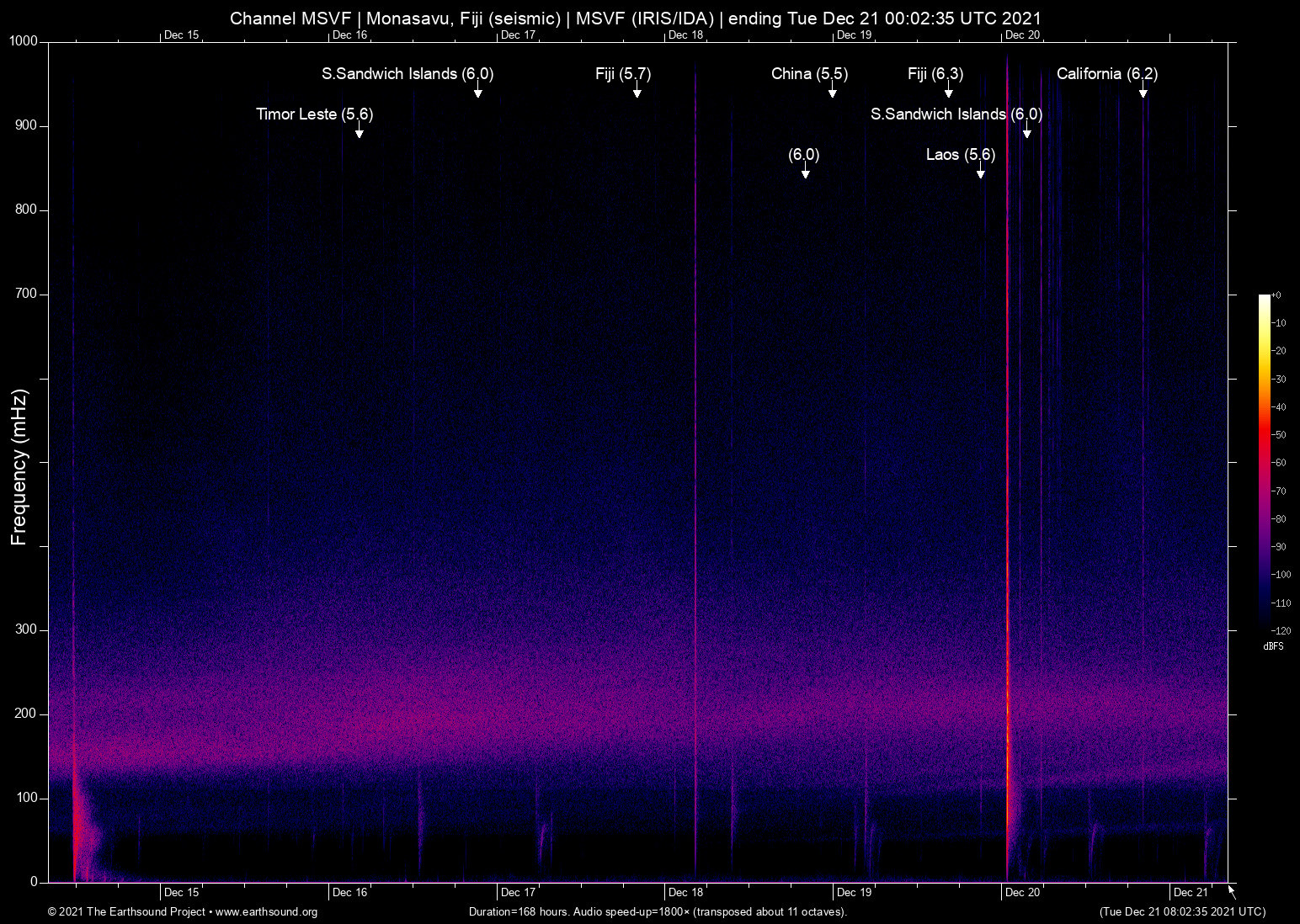Image resolution: width=1300 pixels, height=924 pixels.
Task: Click the Dec 16 label on the top axis
Action: click(x=349, y=35)
